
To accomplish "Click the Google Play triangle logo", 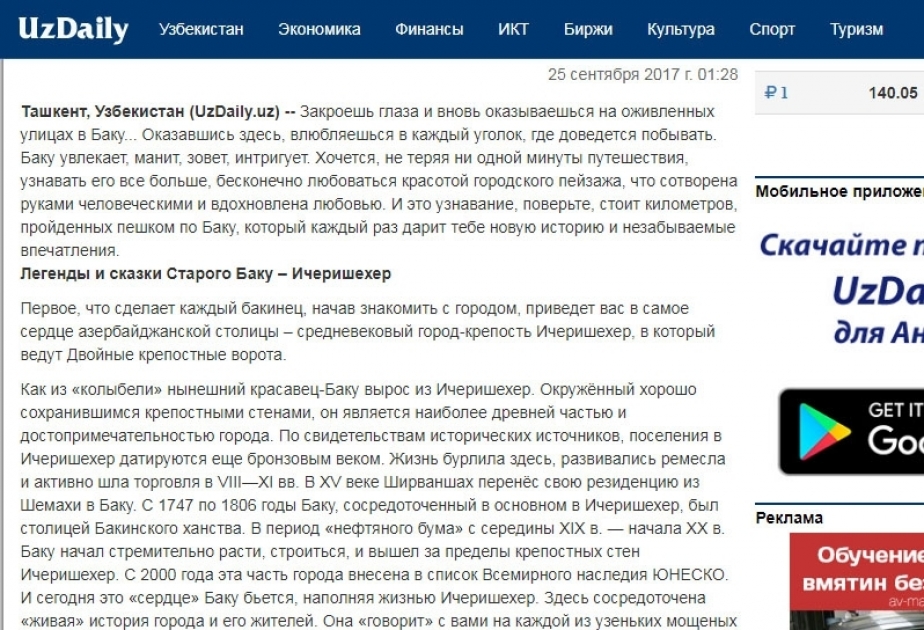I will (824, 431).
